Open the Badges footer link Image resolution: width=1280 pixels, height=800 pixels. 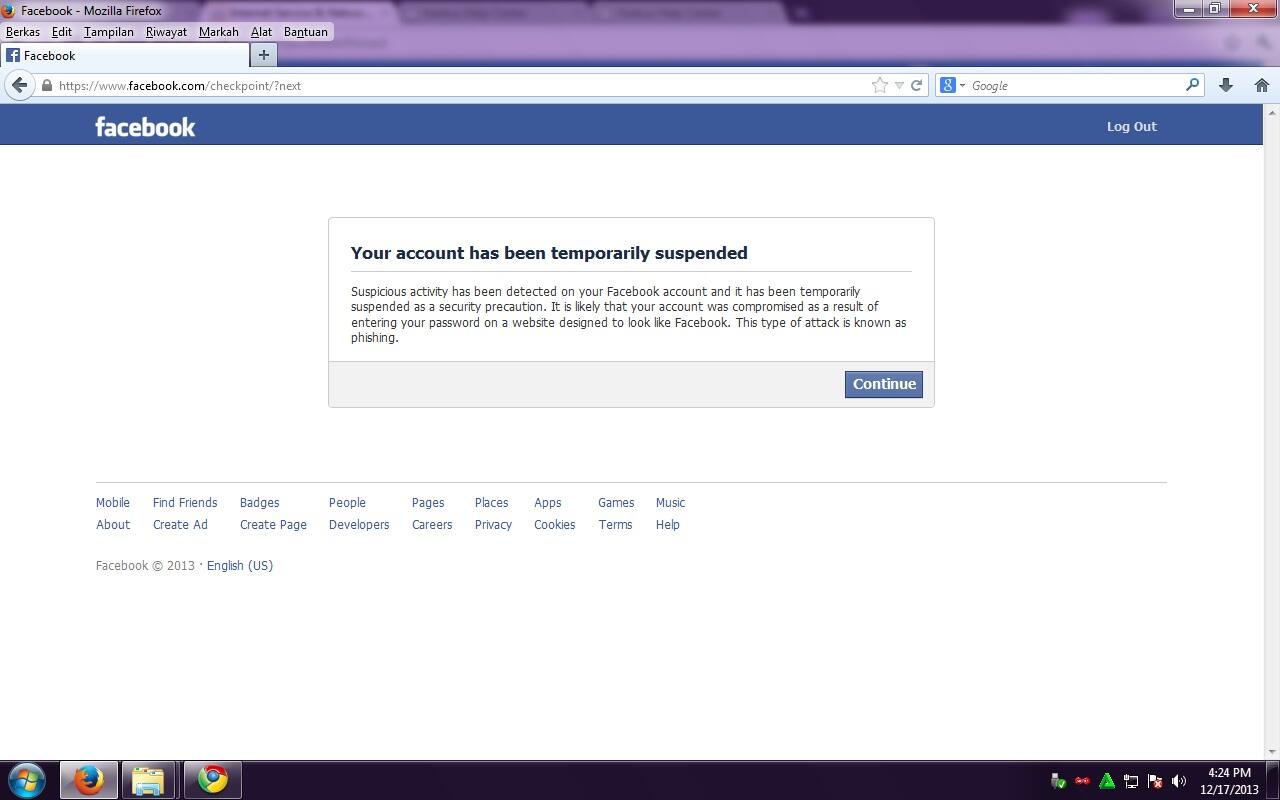click(260, 503)
